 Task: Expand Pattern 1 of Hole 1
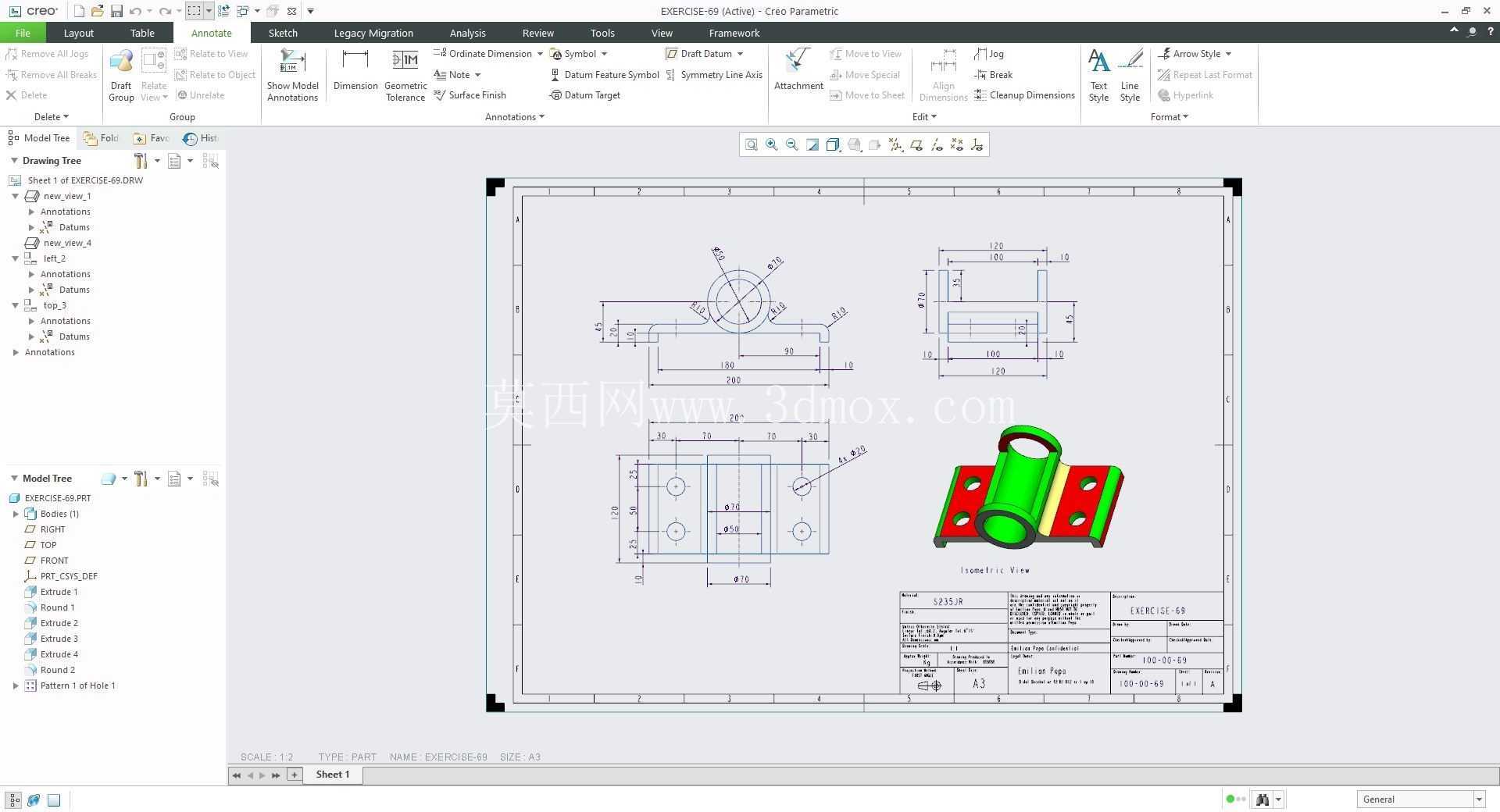(x=16, y=686)
